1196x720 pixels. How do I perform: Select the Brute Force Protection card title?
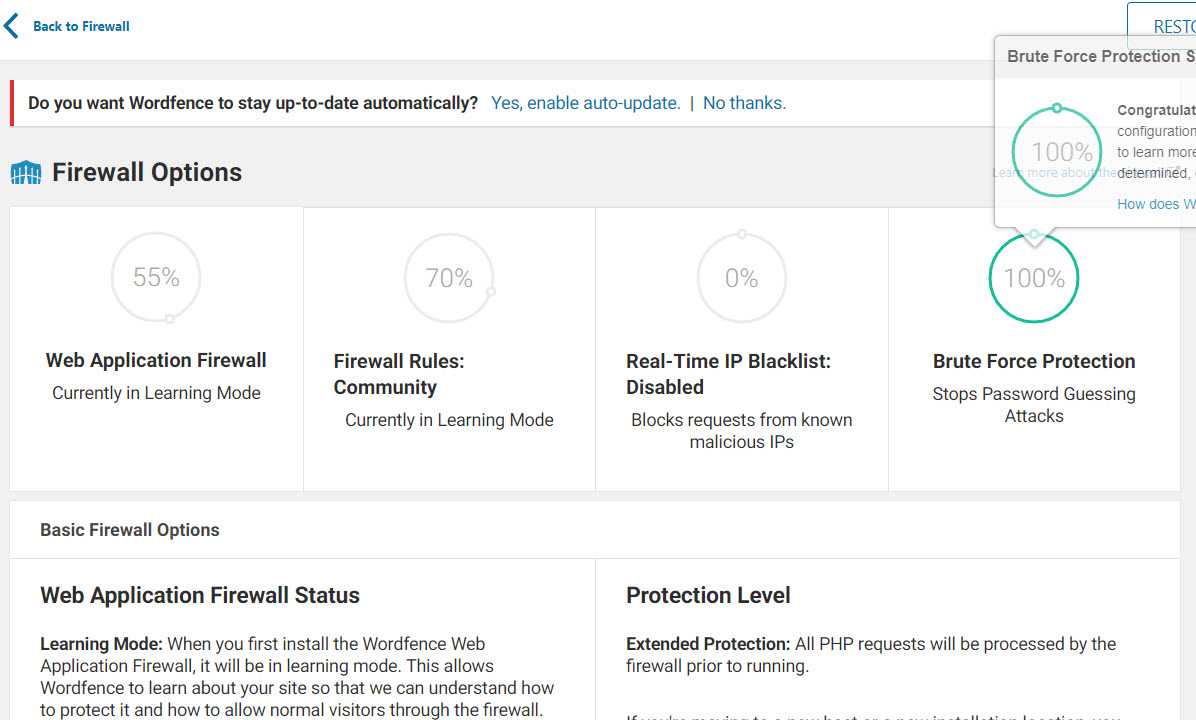[1034, 361]
